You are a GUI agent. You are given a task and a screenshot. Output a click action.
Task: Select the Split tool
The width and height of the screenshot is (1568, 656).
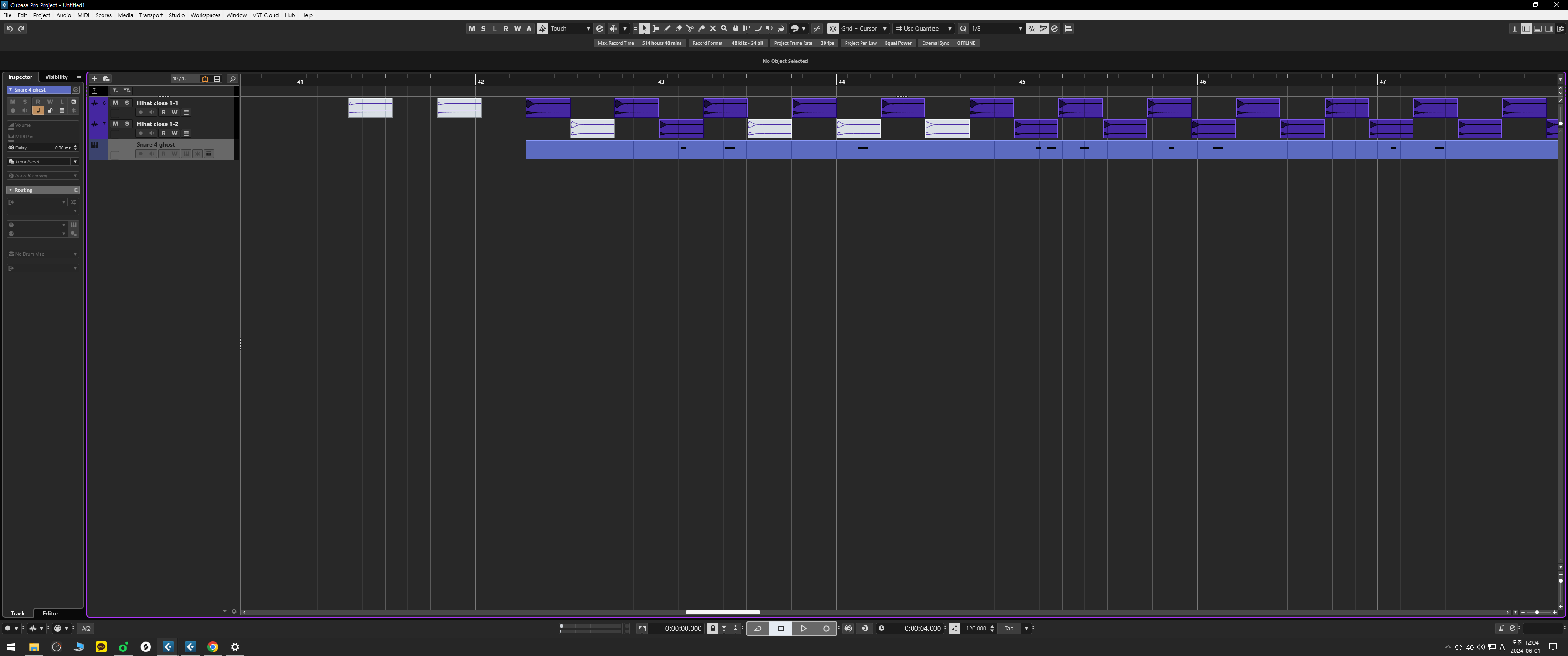[690, 29]
